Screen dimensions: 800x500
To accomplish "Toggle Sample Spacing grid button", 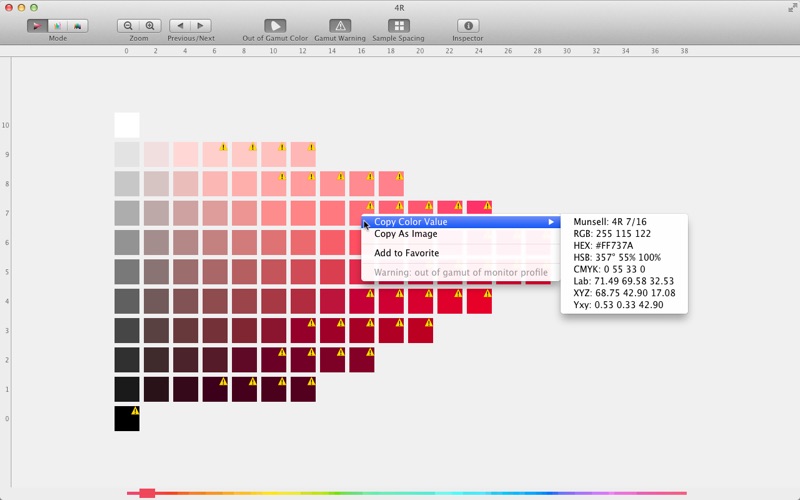I will 398,26.
